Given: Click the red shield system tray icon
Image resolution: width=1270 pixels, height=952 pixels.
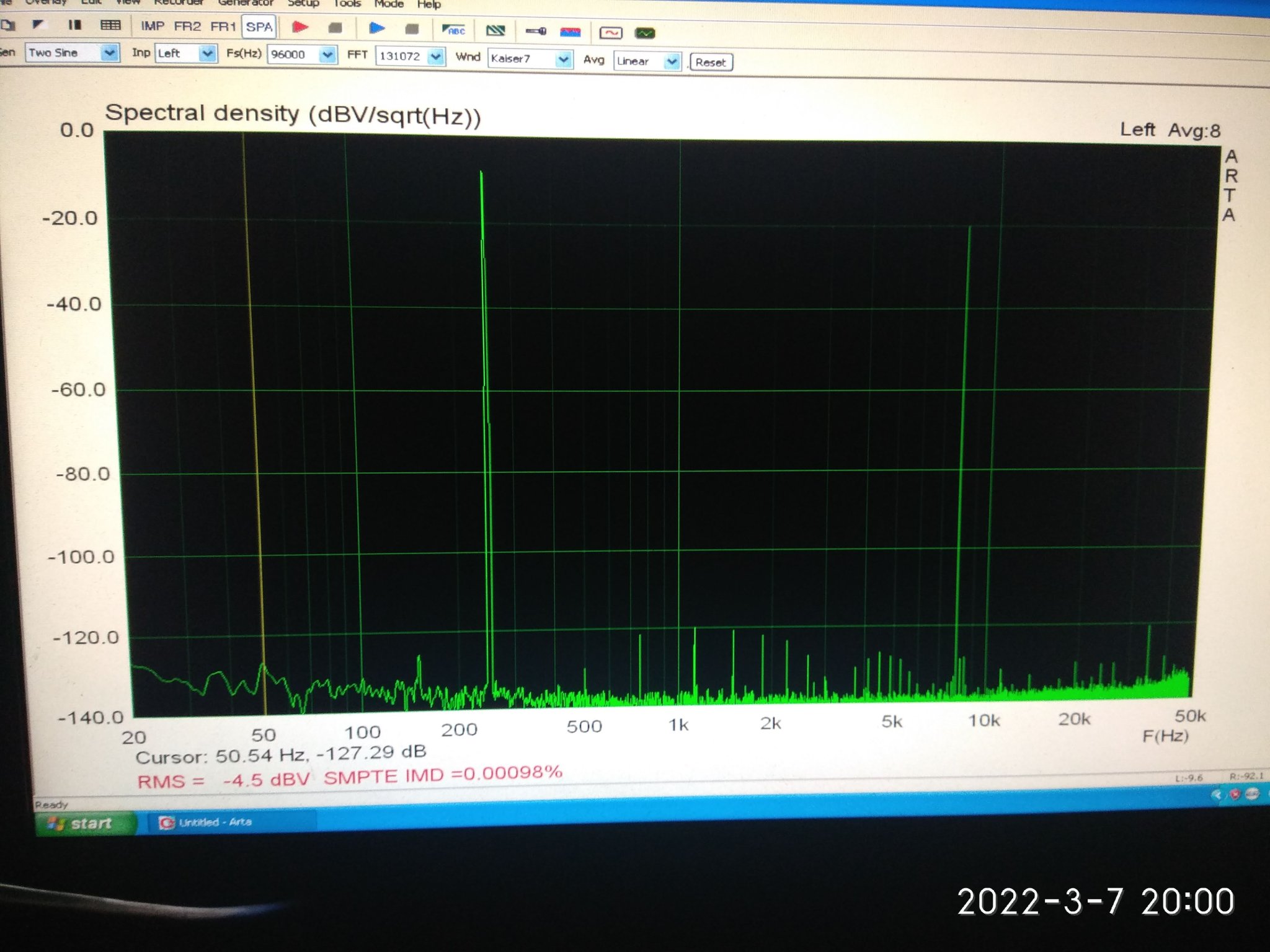Looking at the screenshot, I should (1234, 794).
